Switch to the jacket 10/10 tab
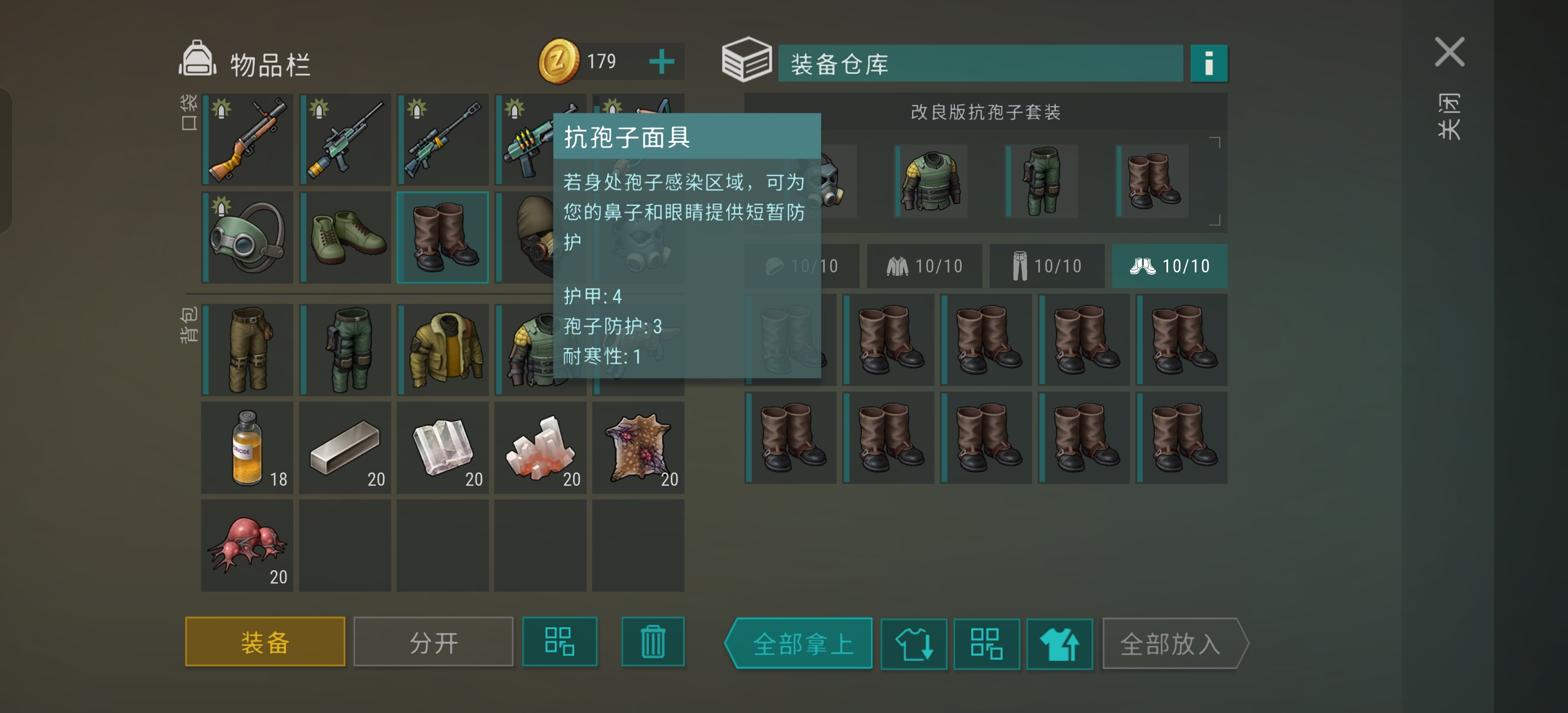Image resolution: width=1568 pixels, height=713 pixels. point(924,266)
